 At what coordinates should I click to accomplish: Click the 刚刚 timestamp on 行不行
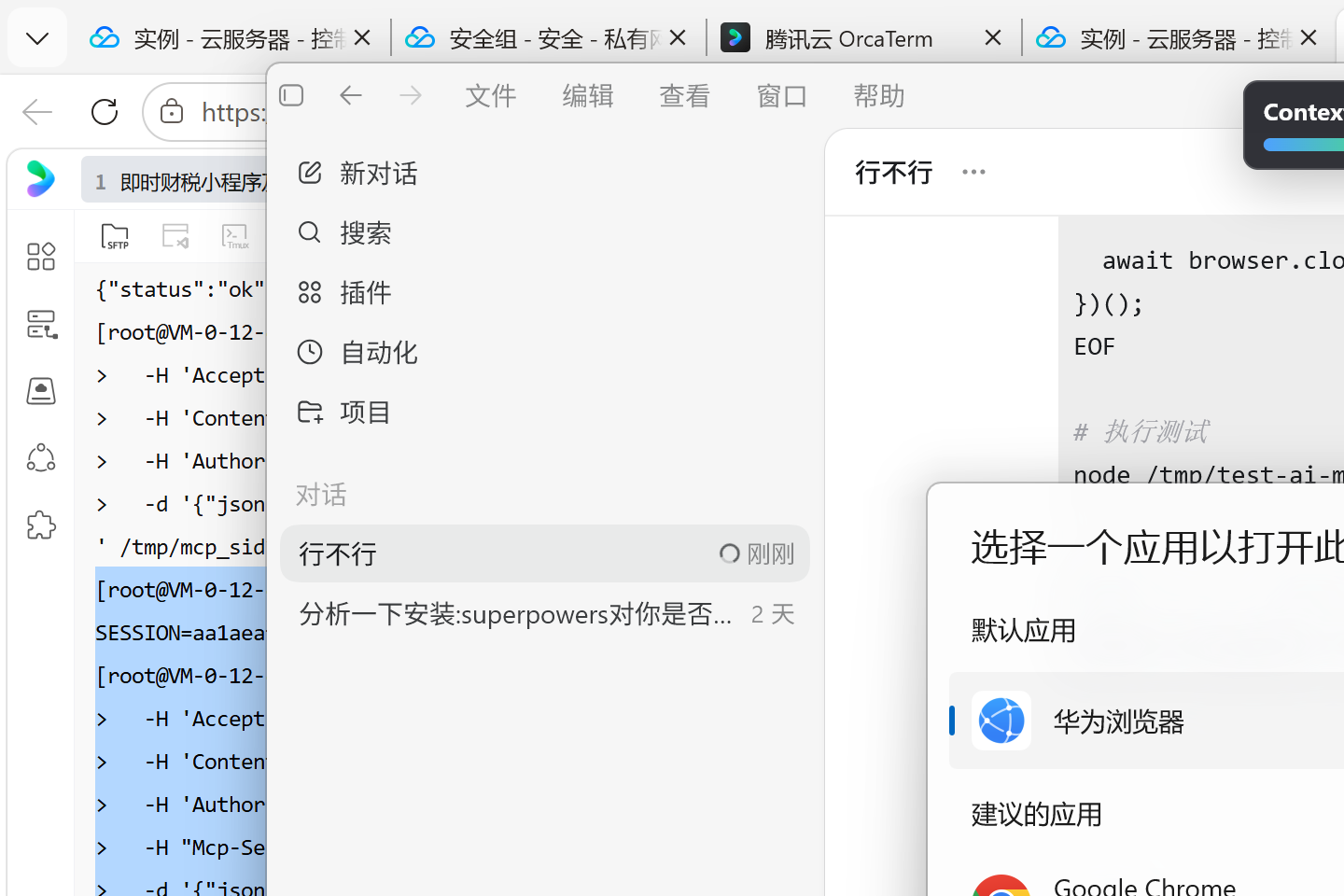(771, 554)
